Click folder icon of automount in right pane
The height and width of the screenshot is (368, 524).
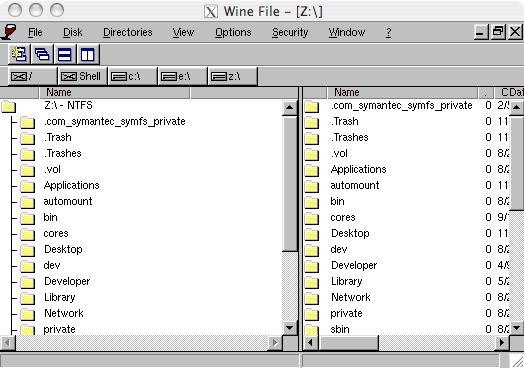(311, 187)
